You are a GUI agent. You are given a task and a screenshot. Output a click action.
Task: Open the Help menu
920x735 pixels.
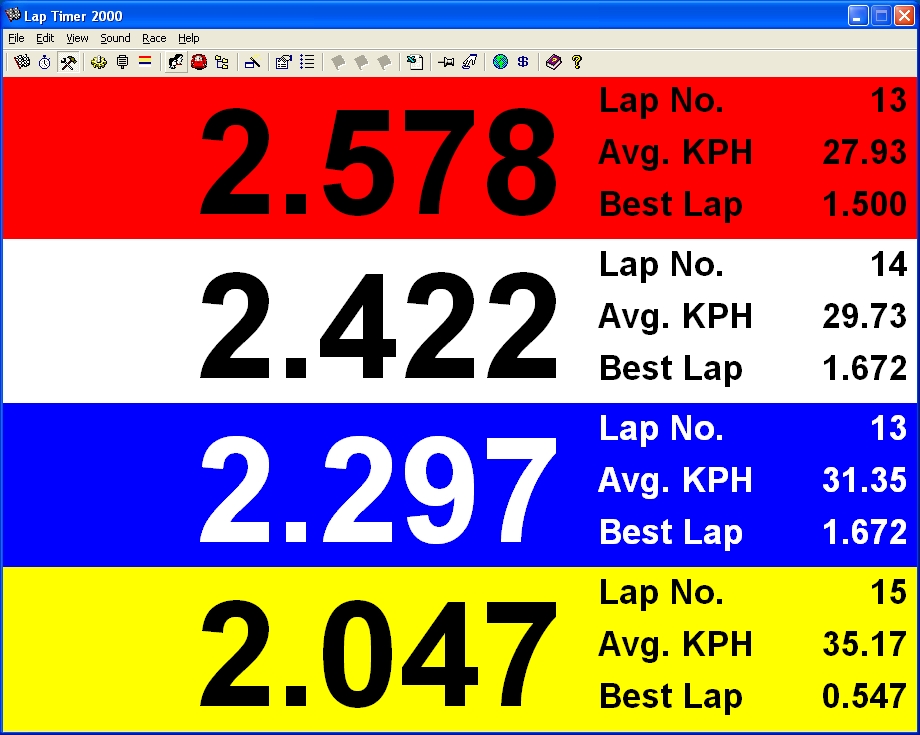click(188, 38)
